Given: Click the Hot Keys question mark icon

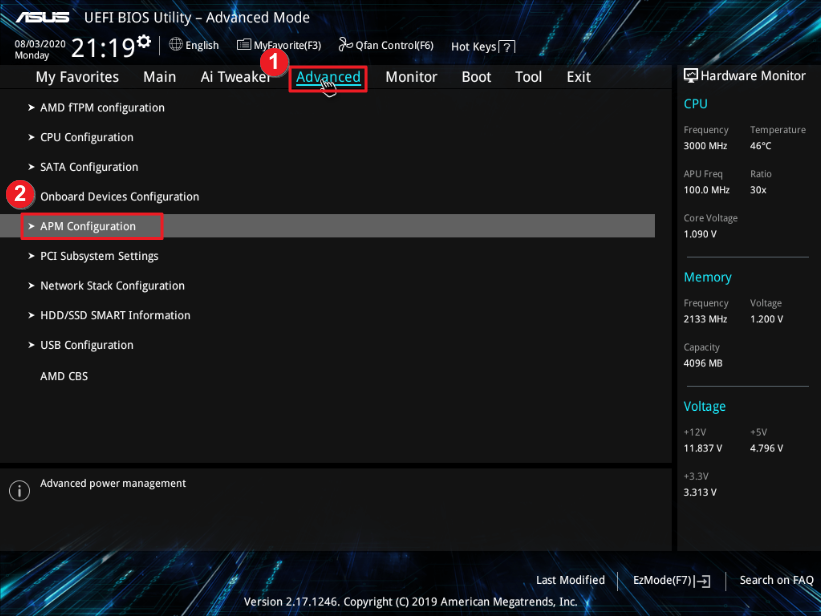Looking at the screenshot, I should [x=506, y=47].
